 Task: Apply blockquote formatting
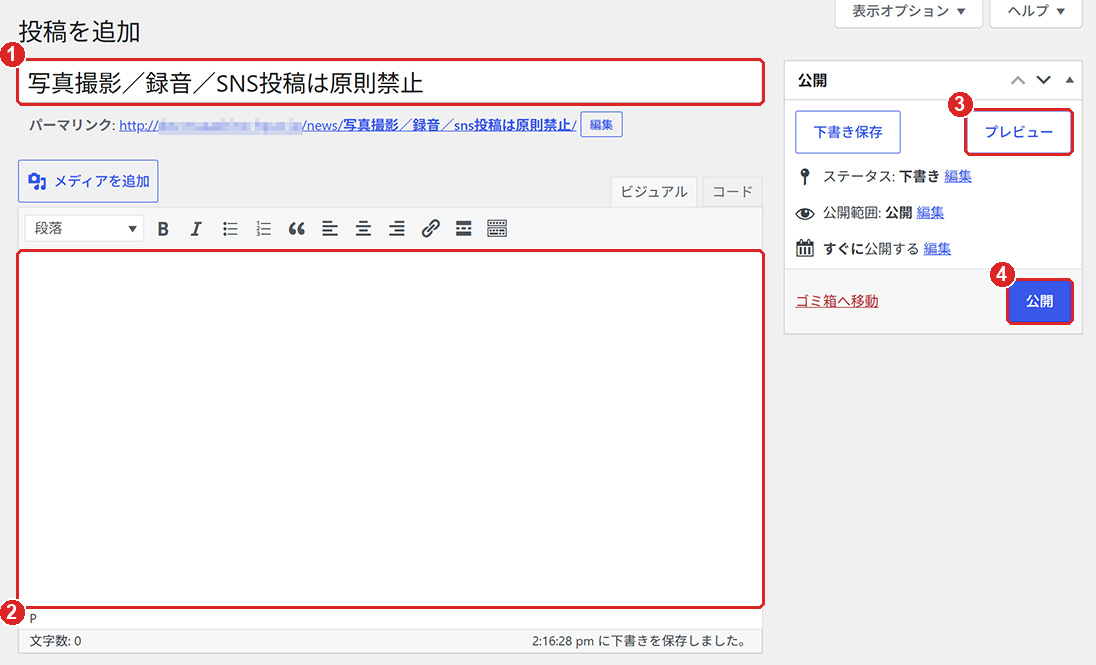tap(296, 229)
